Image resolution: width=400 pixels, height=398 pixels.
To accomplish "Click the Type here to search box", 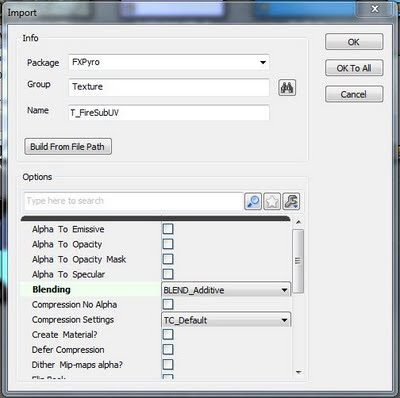I will click(x=134, y=201).
